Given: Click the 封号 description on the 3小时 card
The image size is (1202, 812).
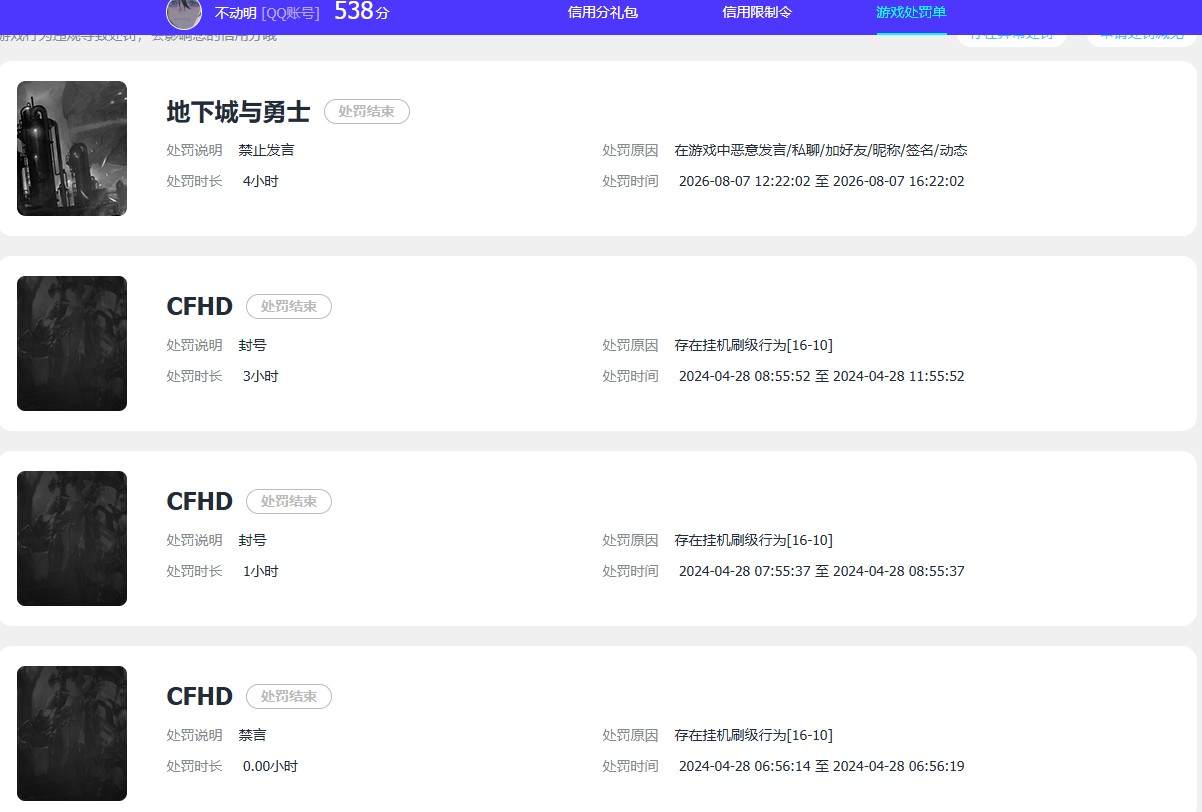Looking at the screenshot, I should [252, 346].
